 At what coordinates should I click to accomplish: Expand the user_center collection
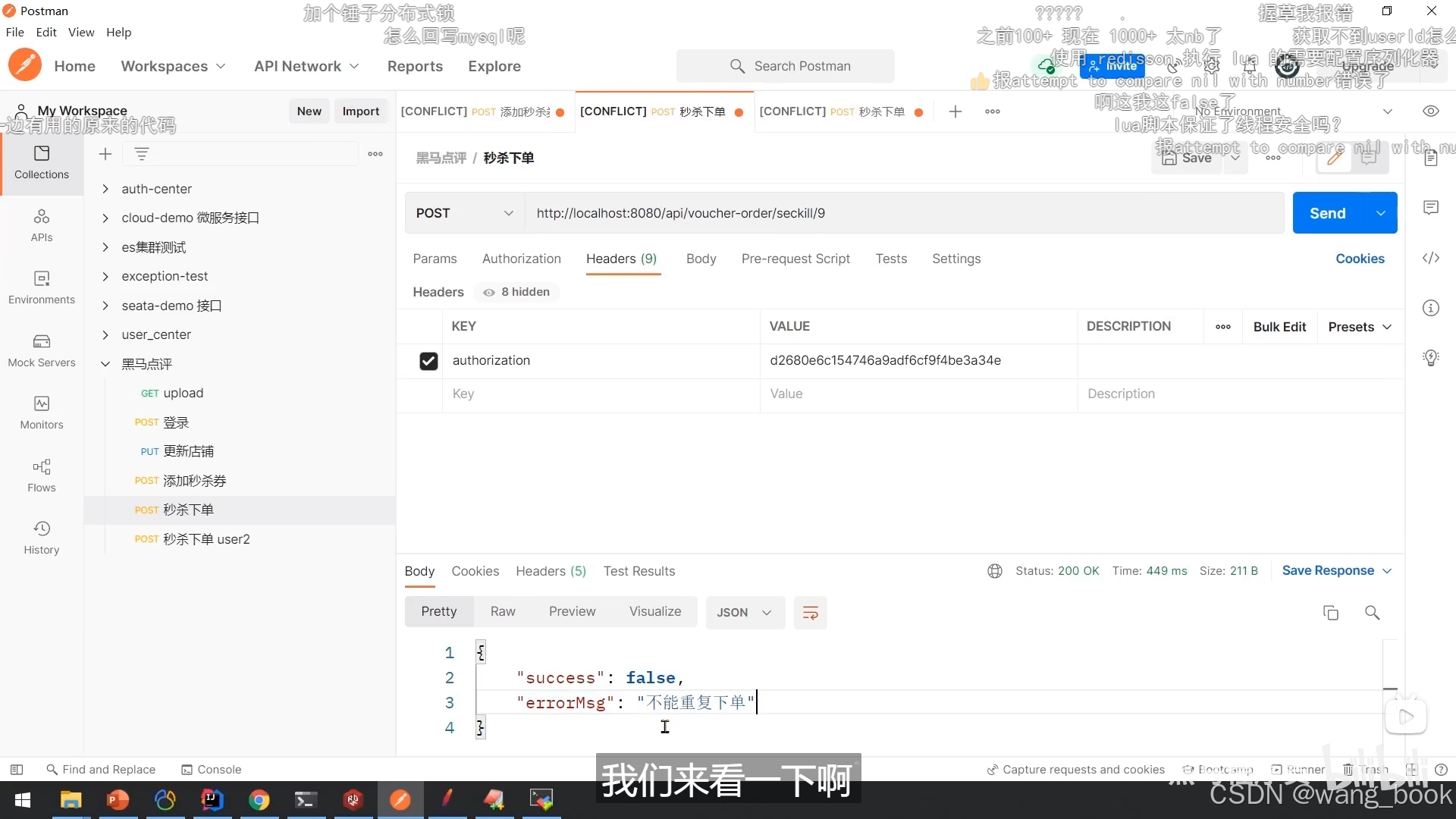pyautogui.click(x=105, y=335)
